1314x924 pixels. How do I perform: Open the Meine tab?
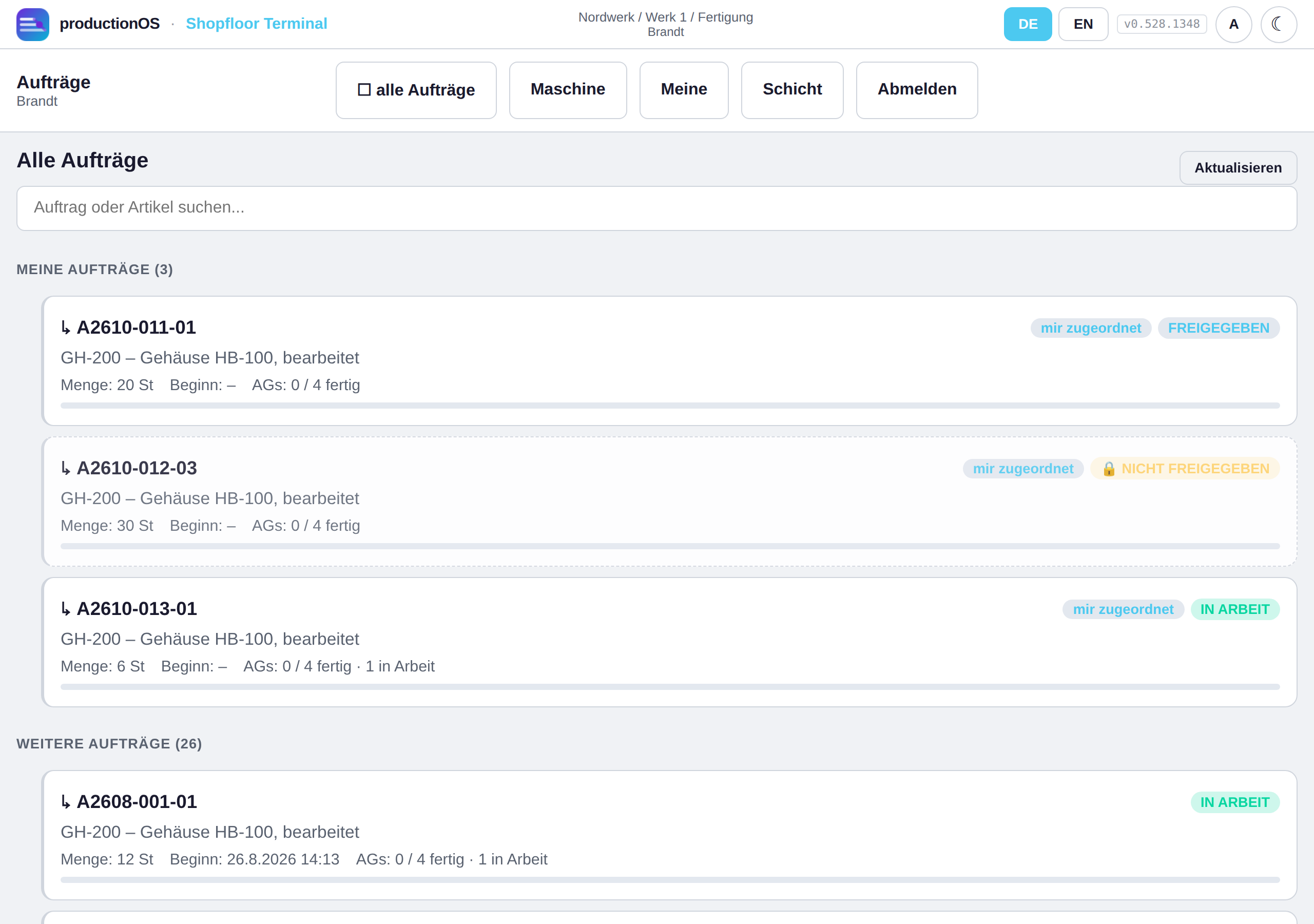(x=684, y=90)
